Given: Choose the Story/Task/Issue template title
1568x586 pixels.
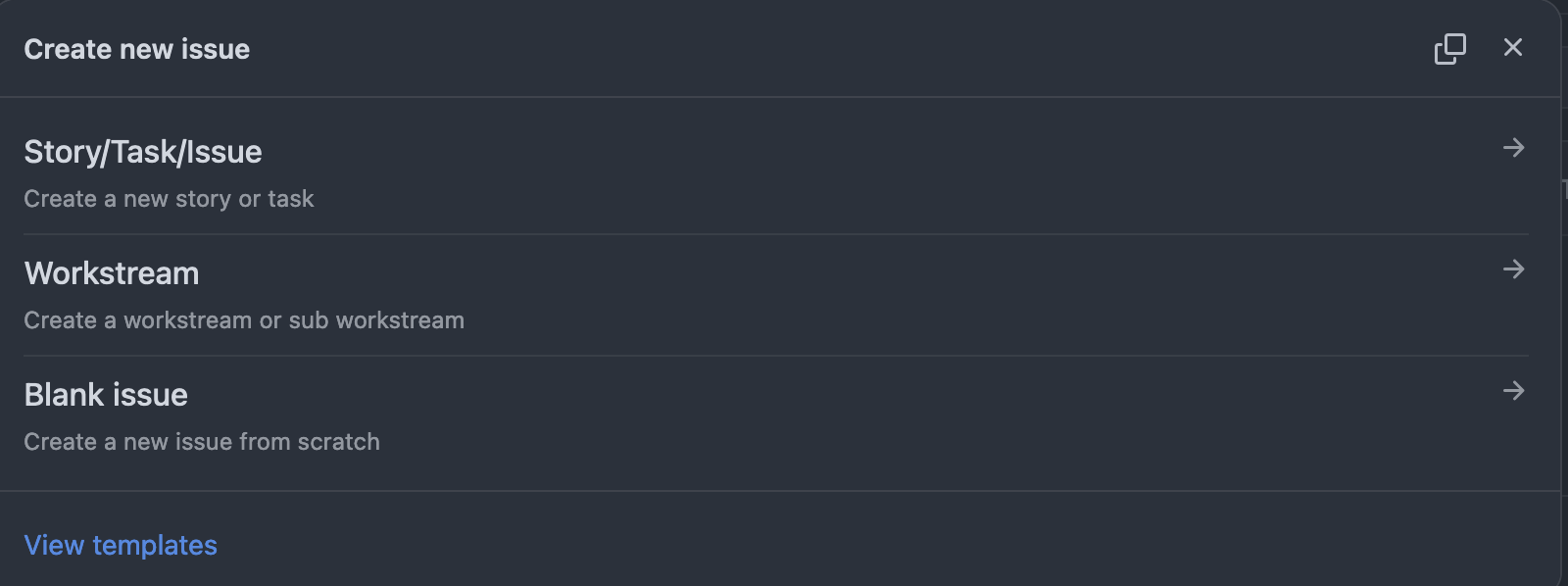Looking at the screenshot, I should point(143,152).
